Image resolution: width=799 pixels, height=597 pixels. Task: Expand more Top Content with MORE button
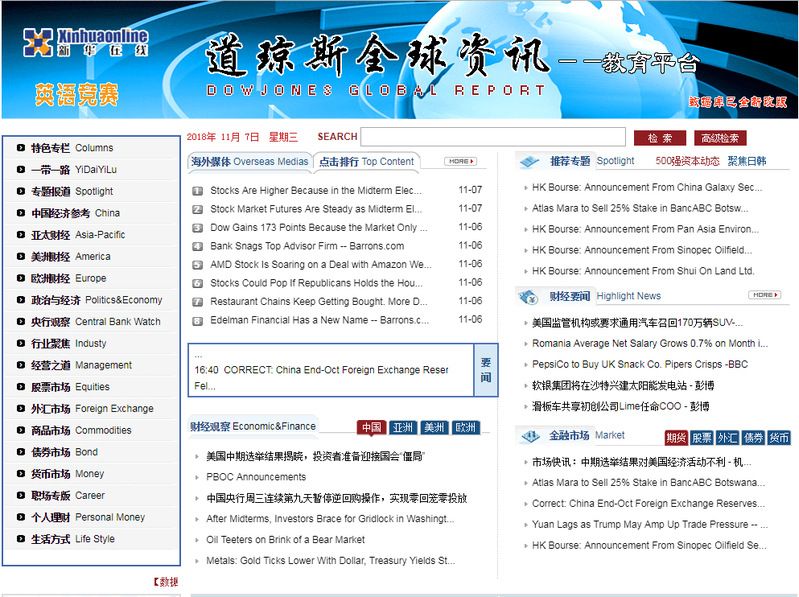pyautogui.click(x=460, y=161)
